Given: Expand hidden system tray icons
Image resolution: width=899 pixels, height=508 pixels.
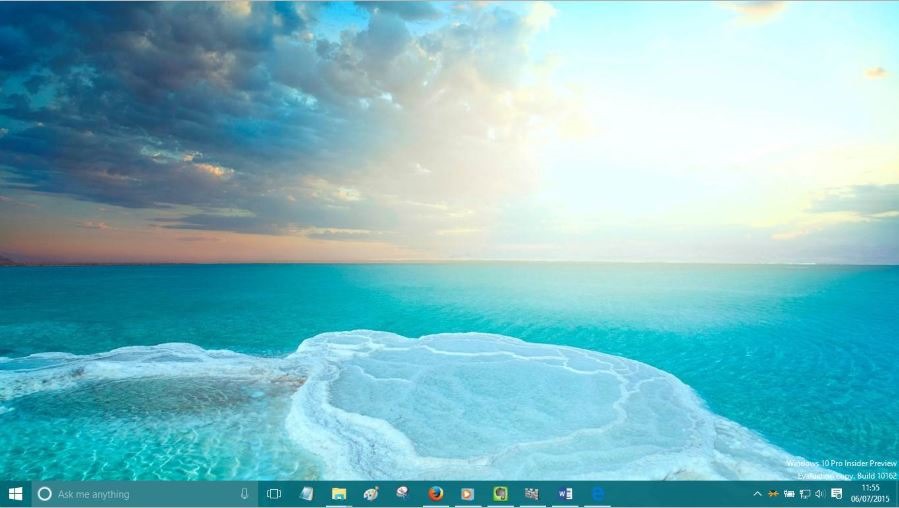Looking at the screenshot, I should tap(757, 494).
